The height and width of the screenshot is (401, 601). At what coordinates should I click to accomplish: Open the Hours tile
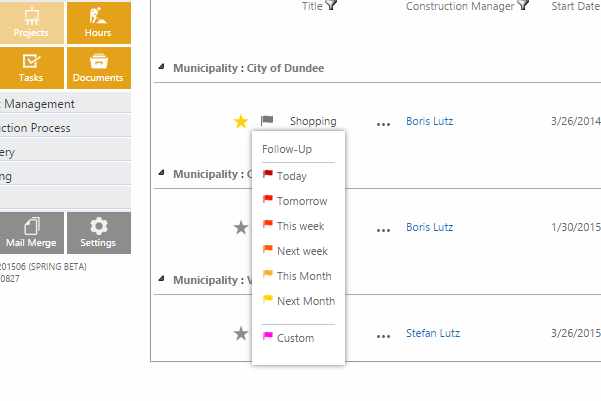click(x=98, y=23)
